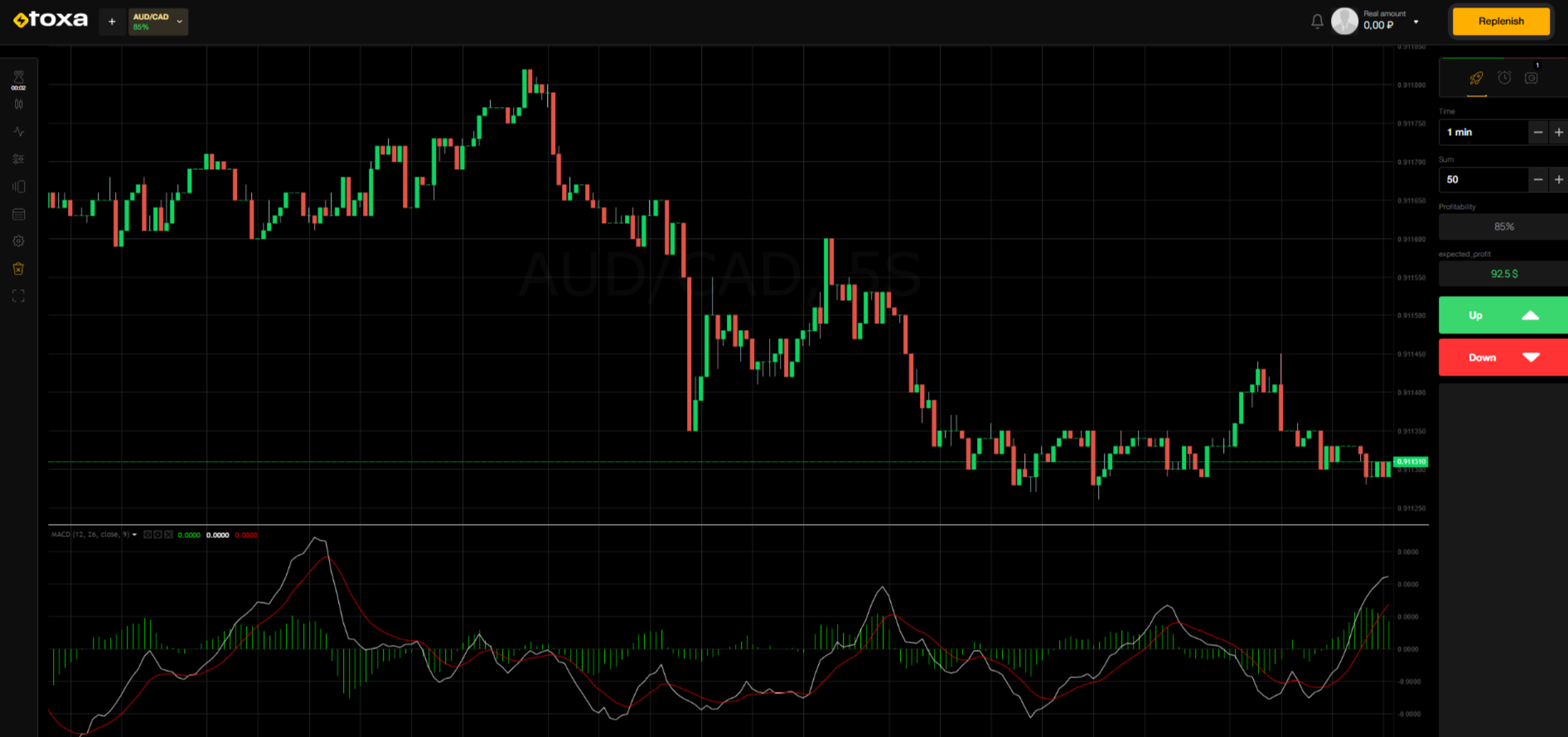Expand the MACD indicator settings dropdown

click(134, 535)
